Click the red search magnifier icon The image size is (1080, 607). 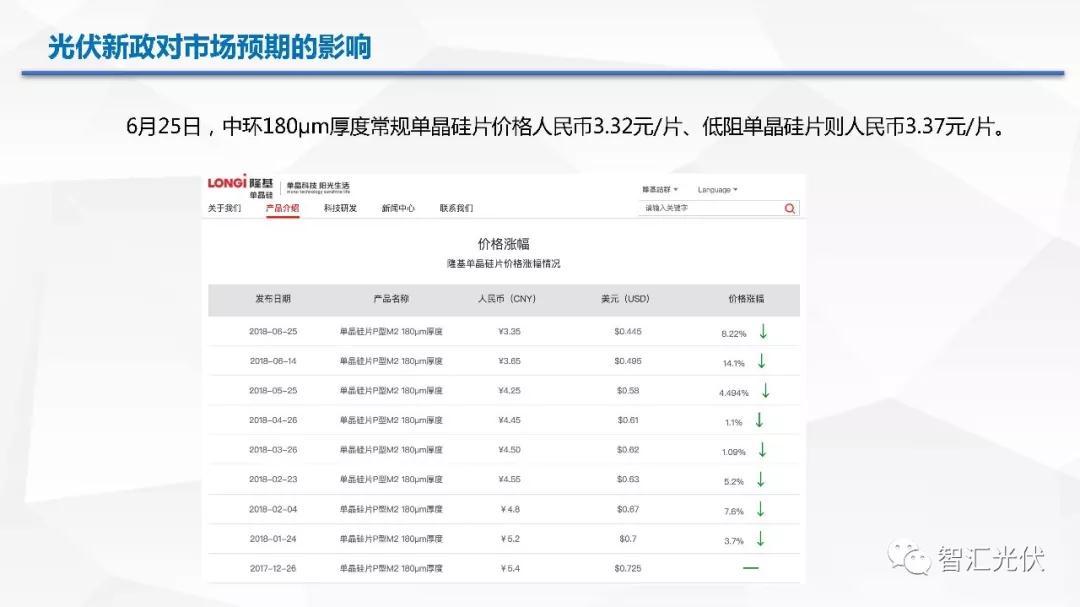pos(790,208)
